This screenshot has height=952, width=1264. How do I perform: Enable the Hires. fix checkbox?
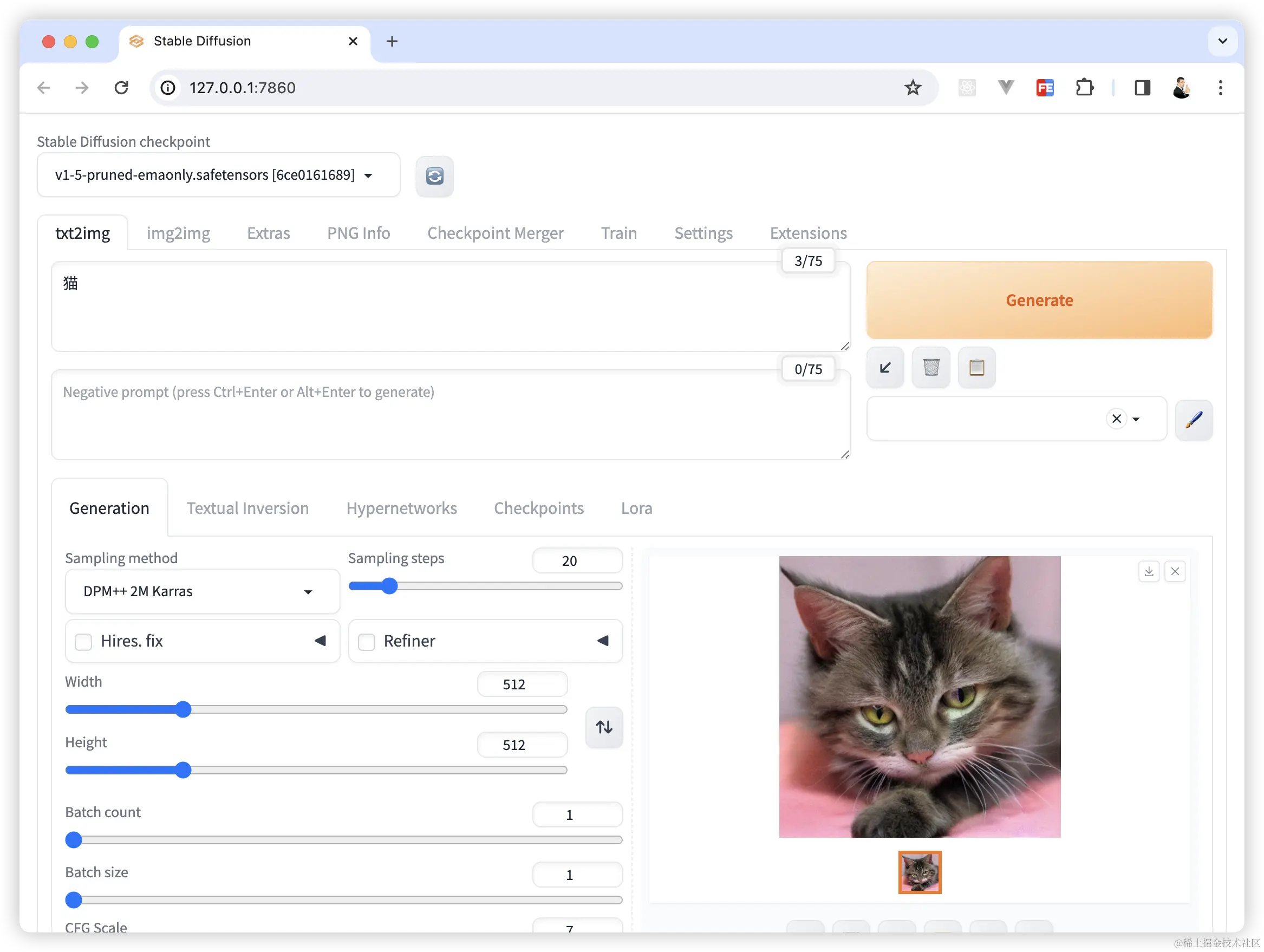[83, 642]
